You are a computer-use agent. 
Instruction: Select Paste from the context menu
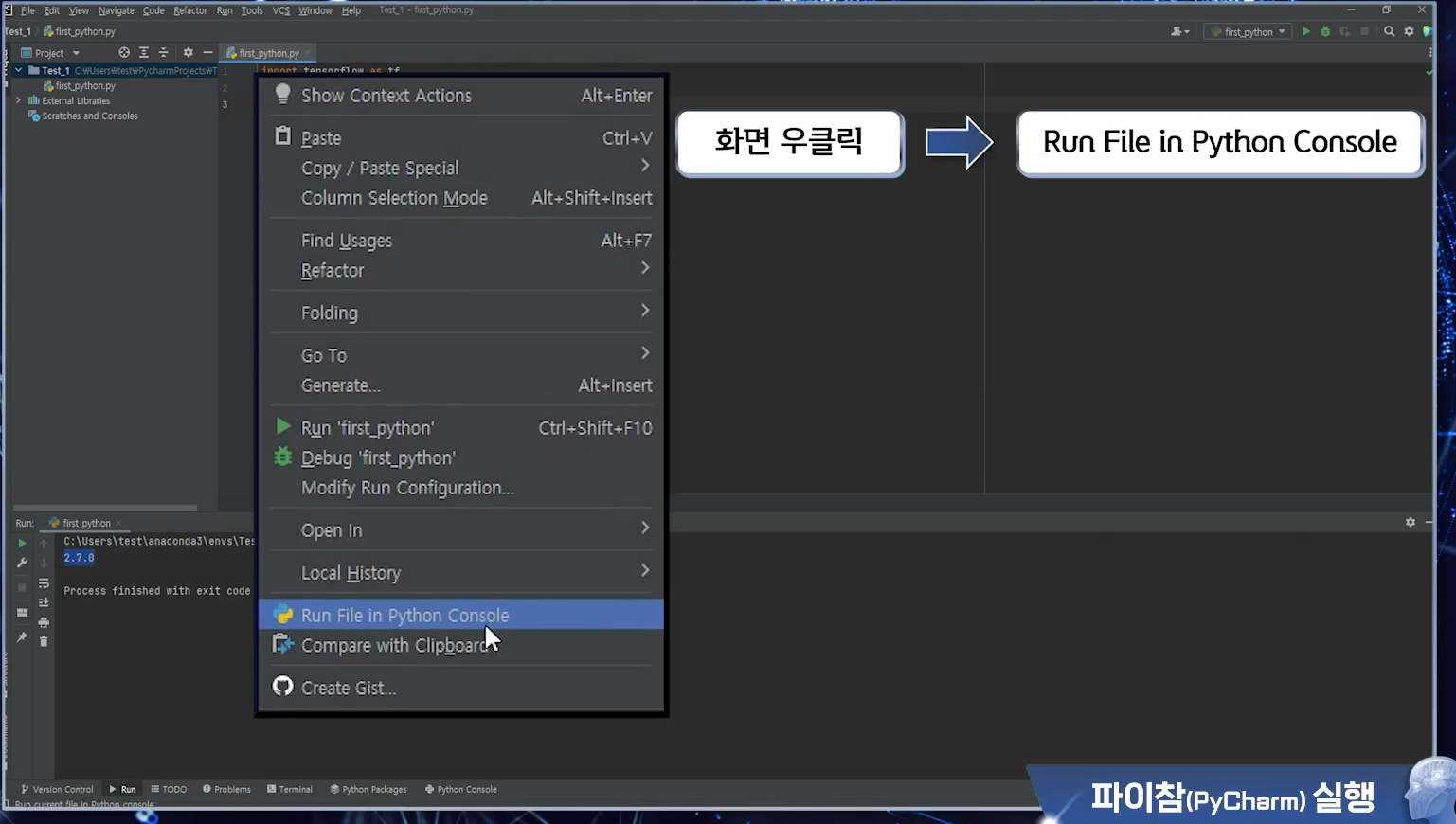(460, 138)
